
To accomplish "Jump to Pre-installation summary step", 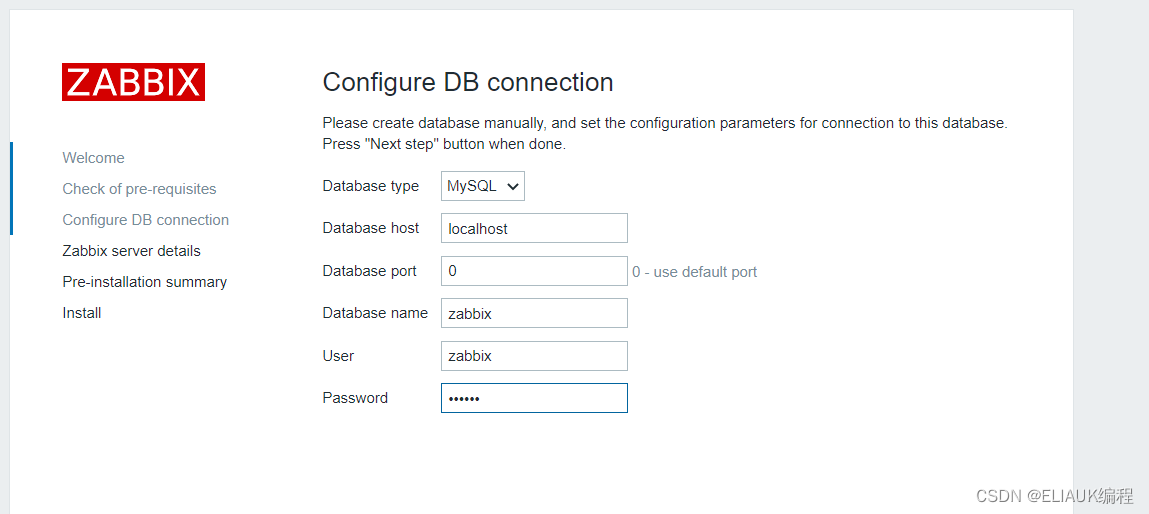I will [x=144, y=282].
